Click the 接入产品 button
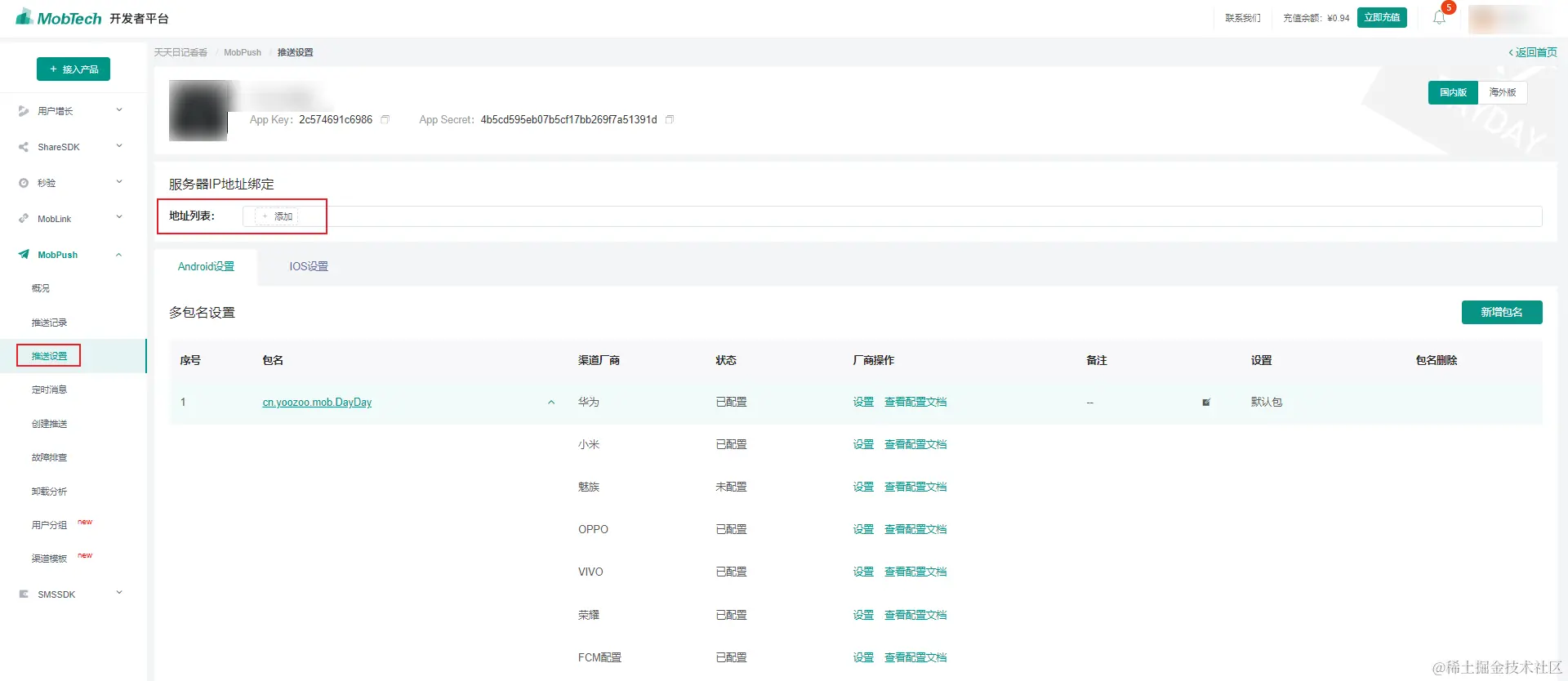 [73, 69]
